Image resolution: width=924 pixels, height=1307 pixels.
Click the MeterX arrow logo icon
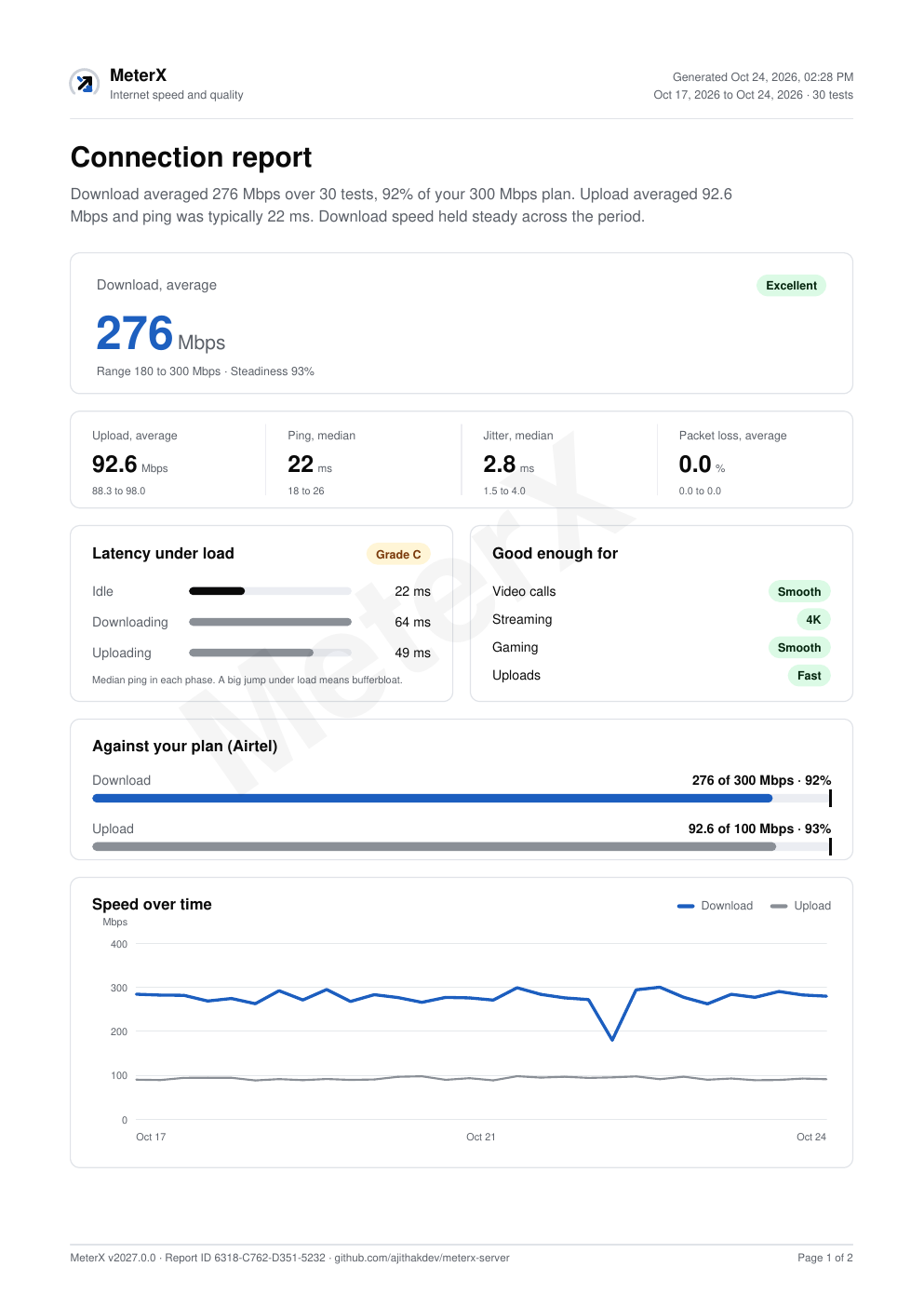(85, 83)
